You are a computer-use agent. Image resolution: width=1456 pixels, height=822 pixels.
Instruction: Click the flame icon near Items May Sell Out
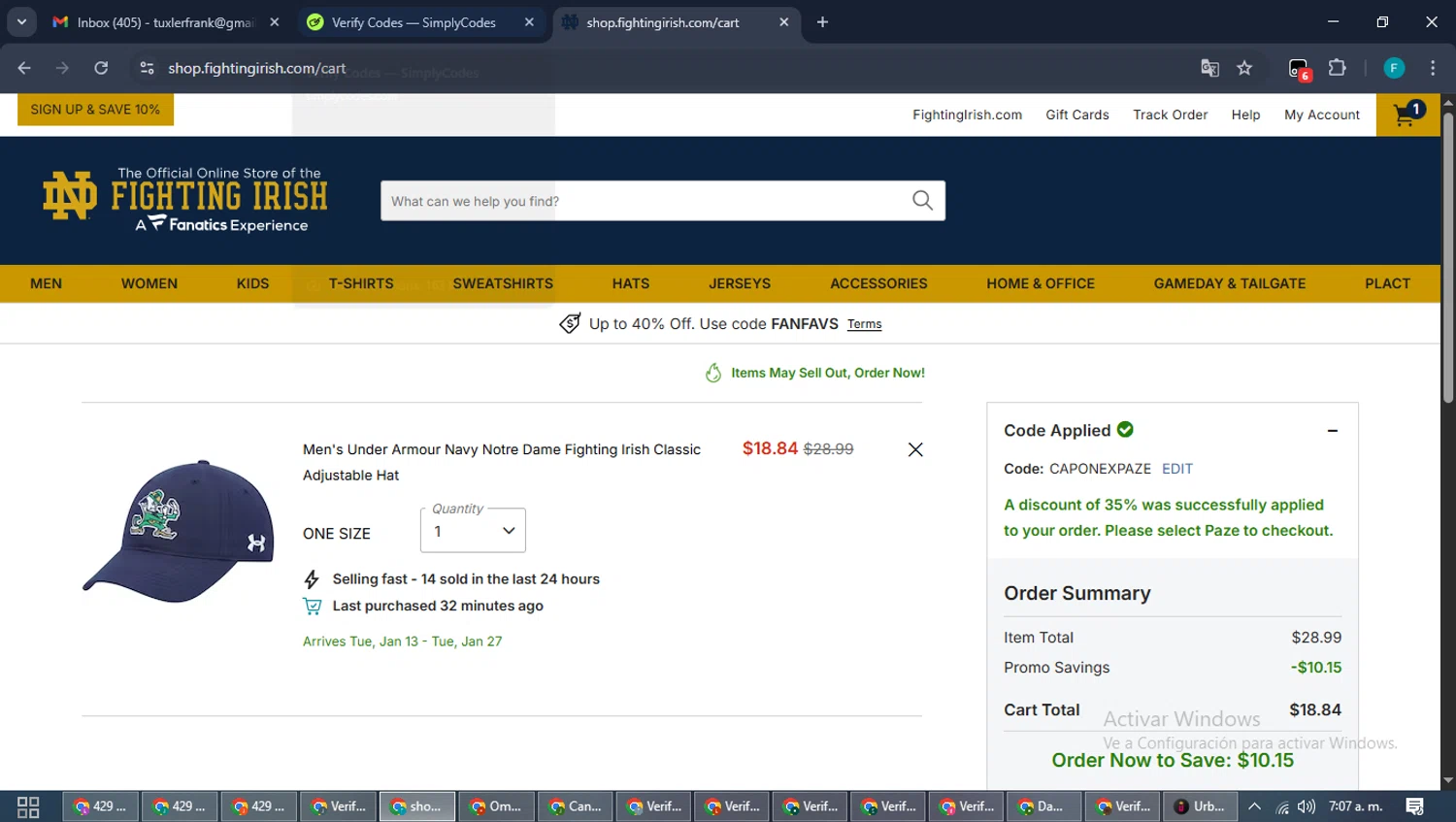click(x=713, y=373)
